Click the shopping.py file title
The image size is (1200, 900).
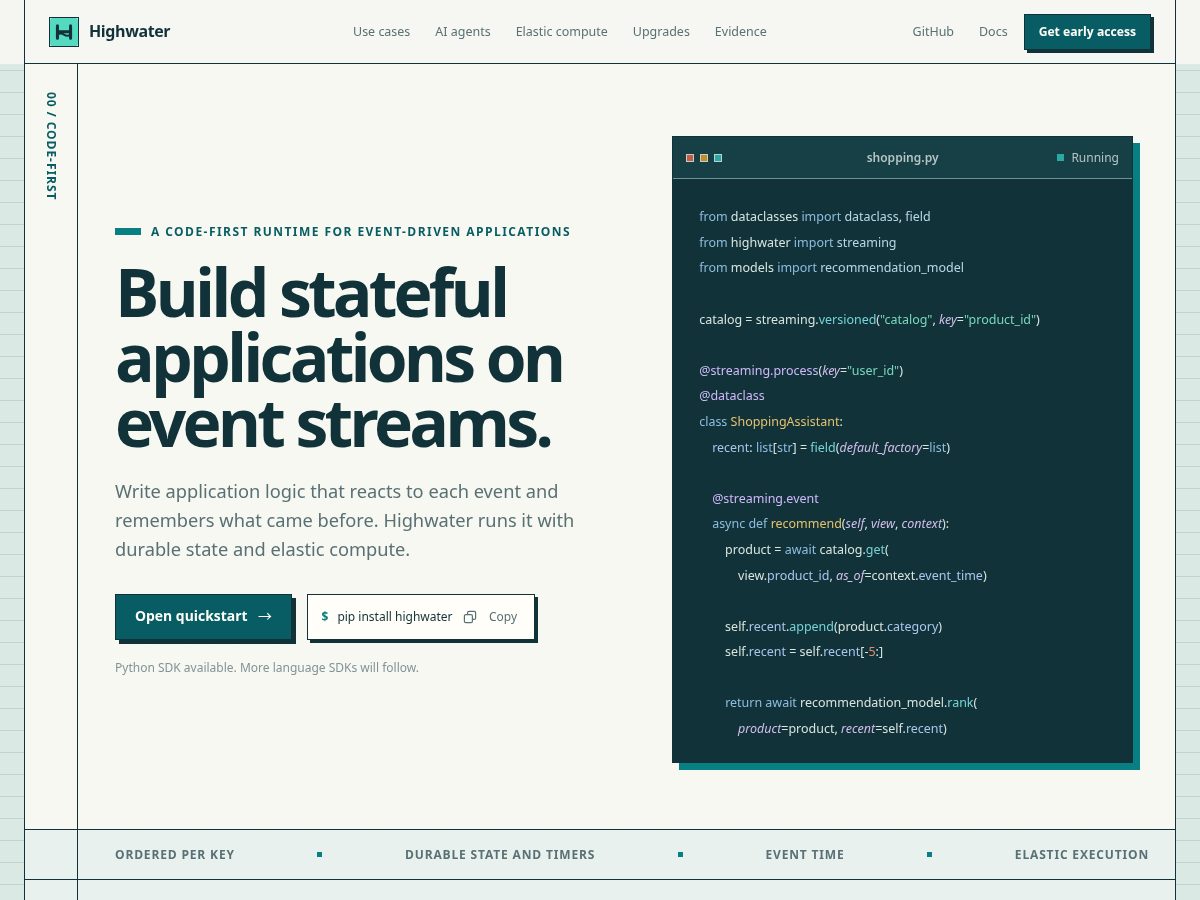click(x=902, y=158)
